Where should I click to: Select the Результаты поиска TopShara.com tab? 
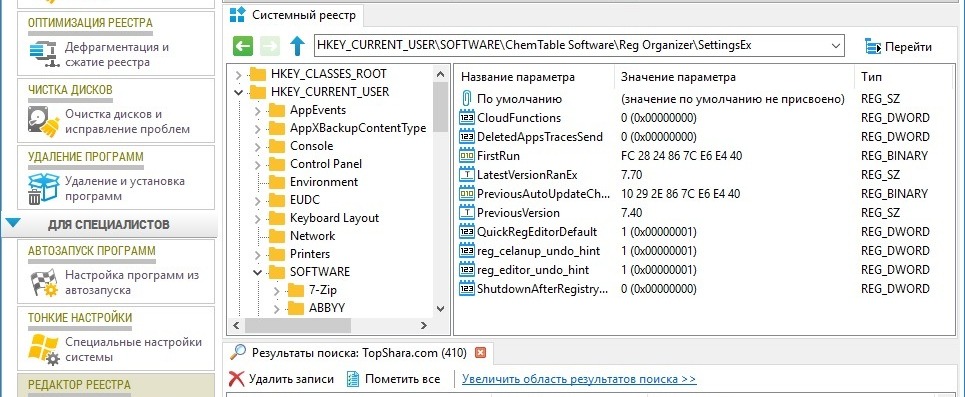tap(359, 353)
